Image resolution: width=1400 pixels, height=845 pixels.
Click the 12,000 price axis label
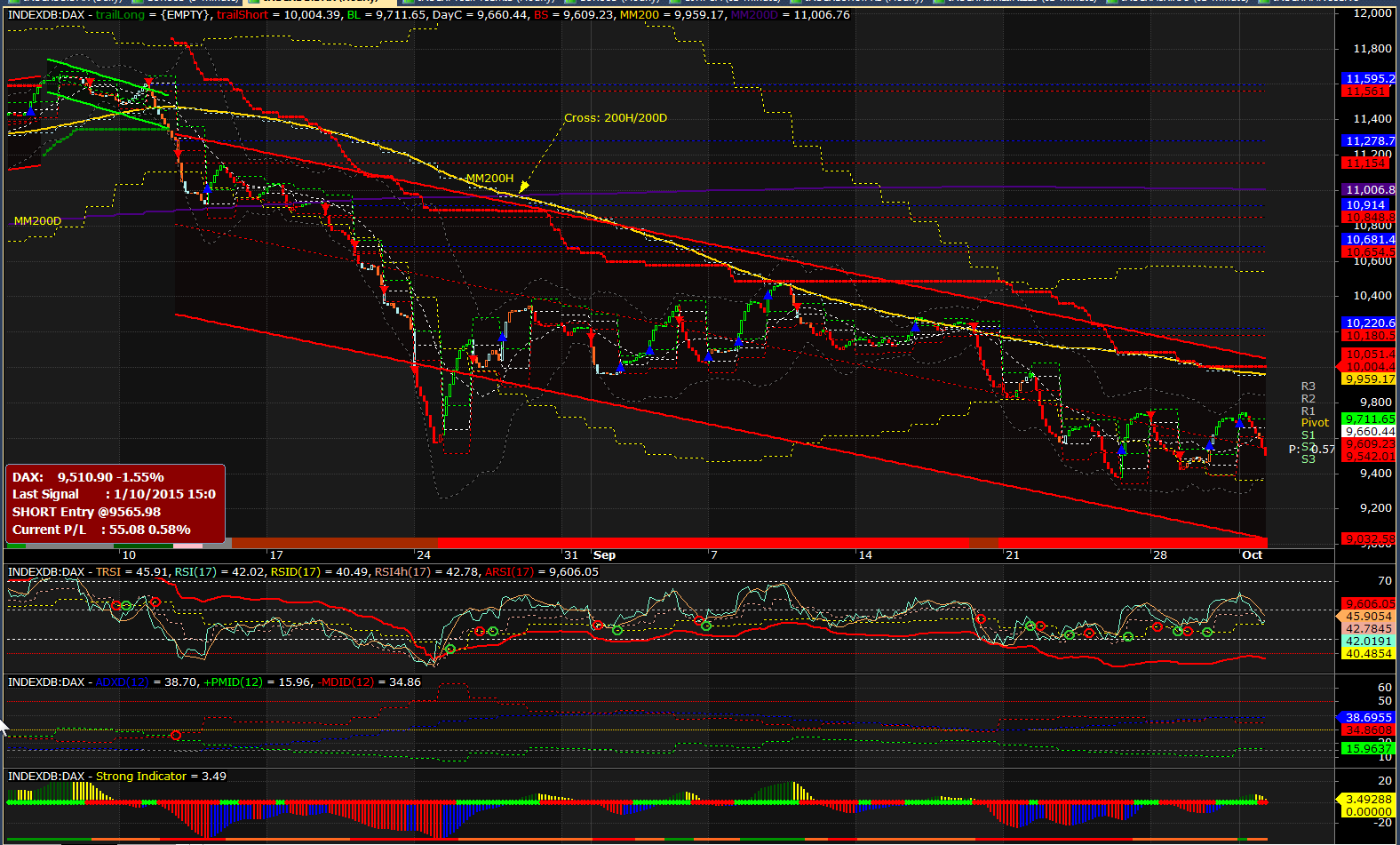point(1372,12)
